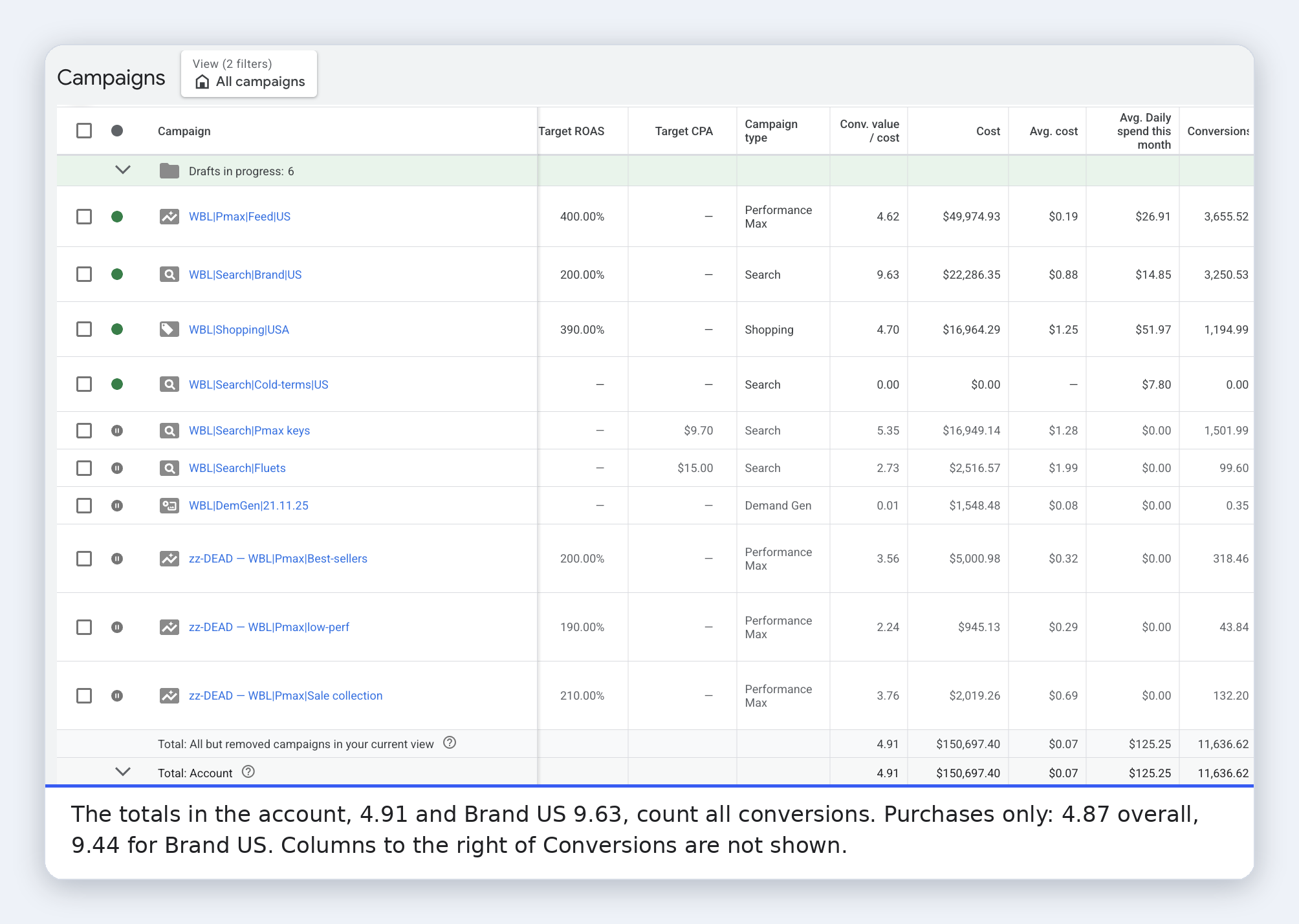Click the 400.00% Target ROAS cell
The height and width of the screenshot is (924, 1299).
[x=582, y=217]
